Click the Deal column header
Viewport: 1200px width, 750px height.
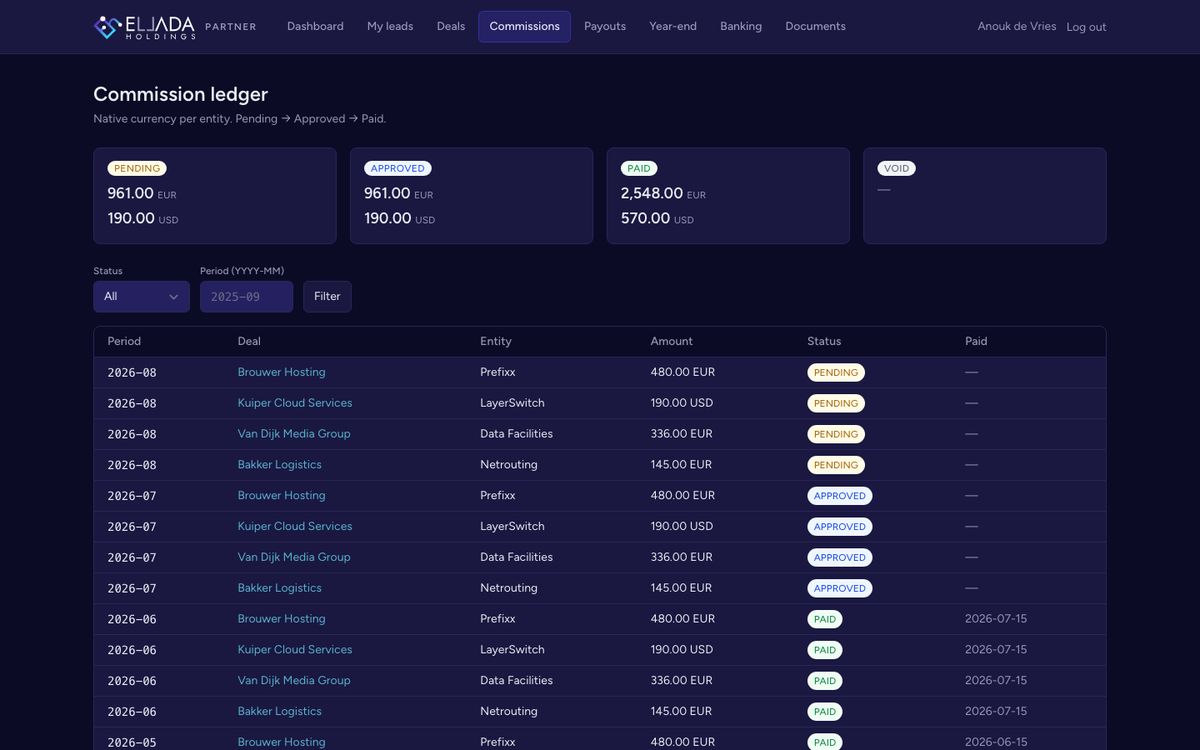[x=249, y=342]
